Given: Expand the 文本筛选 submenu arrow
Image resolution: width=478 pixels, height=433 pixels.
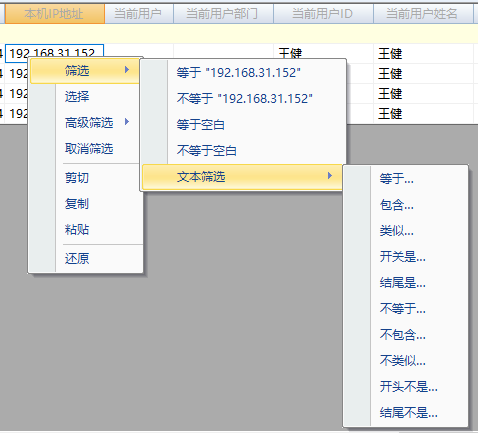Looking at the screenshot, I should (x=330, y=175).
